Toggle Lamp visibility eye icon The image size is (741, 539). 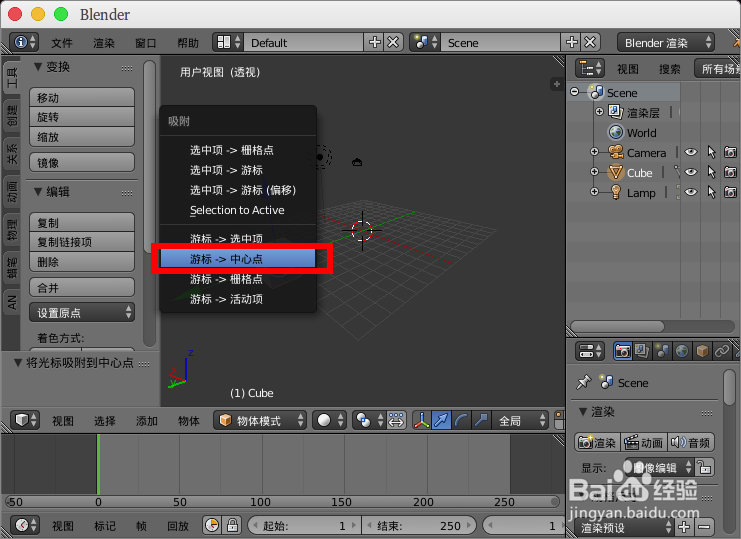pyautogui.click(x=690, y=192)
